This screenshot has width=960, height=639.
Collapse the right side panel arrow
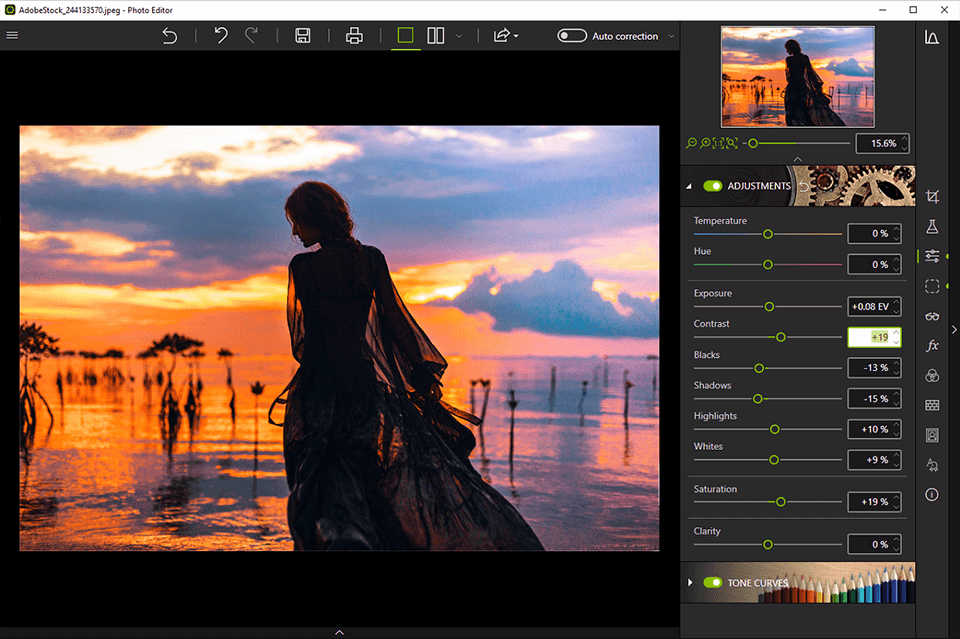pyautogui.click(x=954, y=329)
